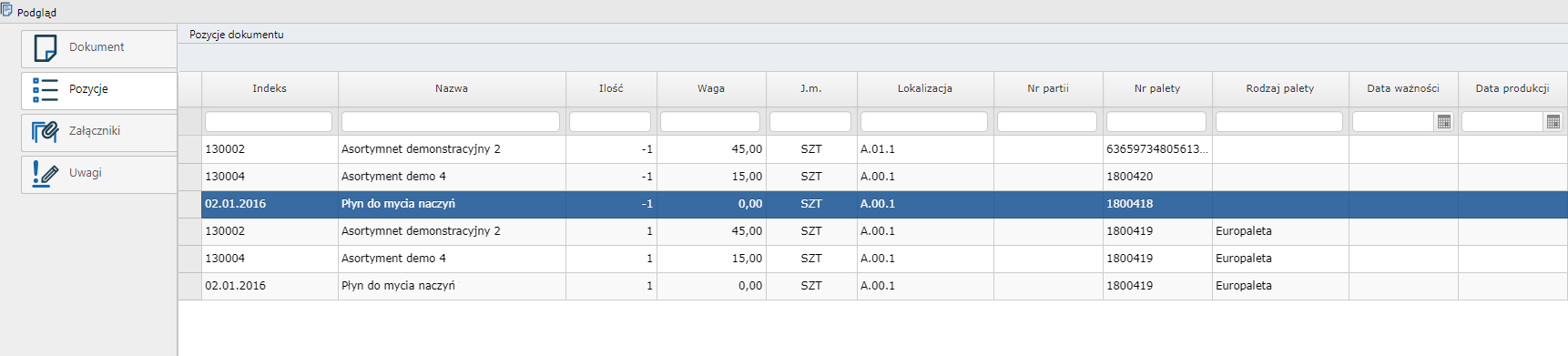
Task: Open the Dokument tab
Action: 99,48
